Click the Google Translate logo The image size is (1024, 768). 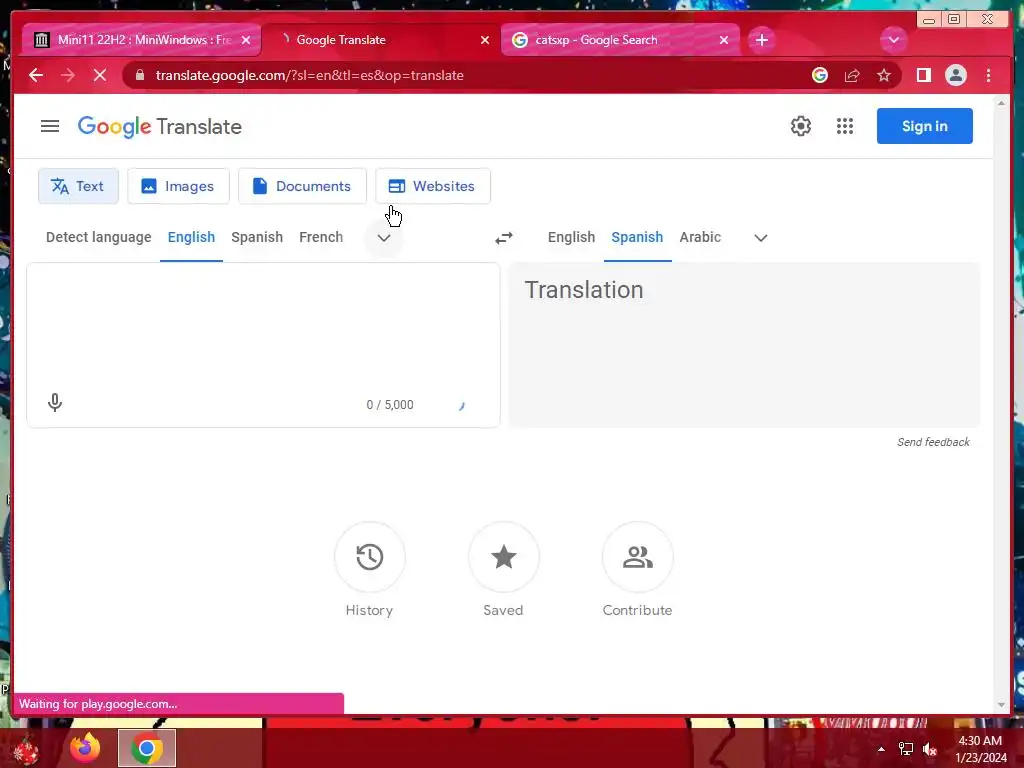point(159,126)
